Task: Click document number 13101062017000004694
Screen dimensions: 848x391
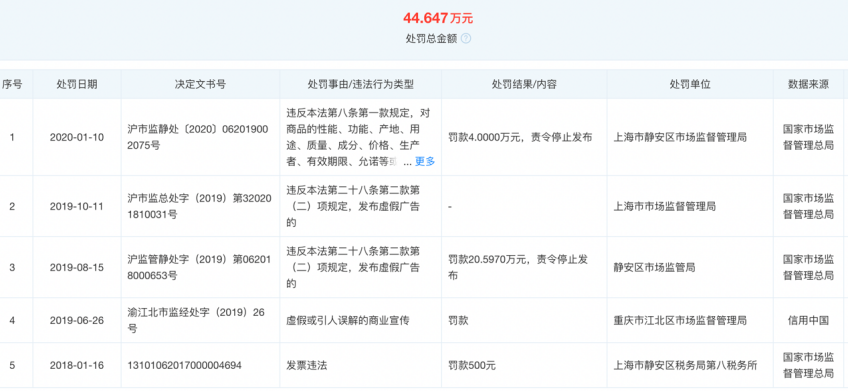Action: point(184,366)
